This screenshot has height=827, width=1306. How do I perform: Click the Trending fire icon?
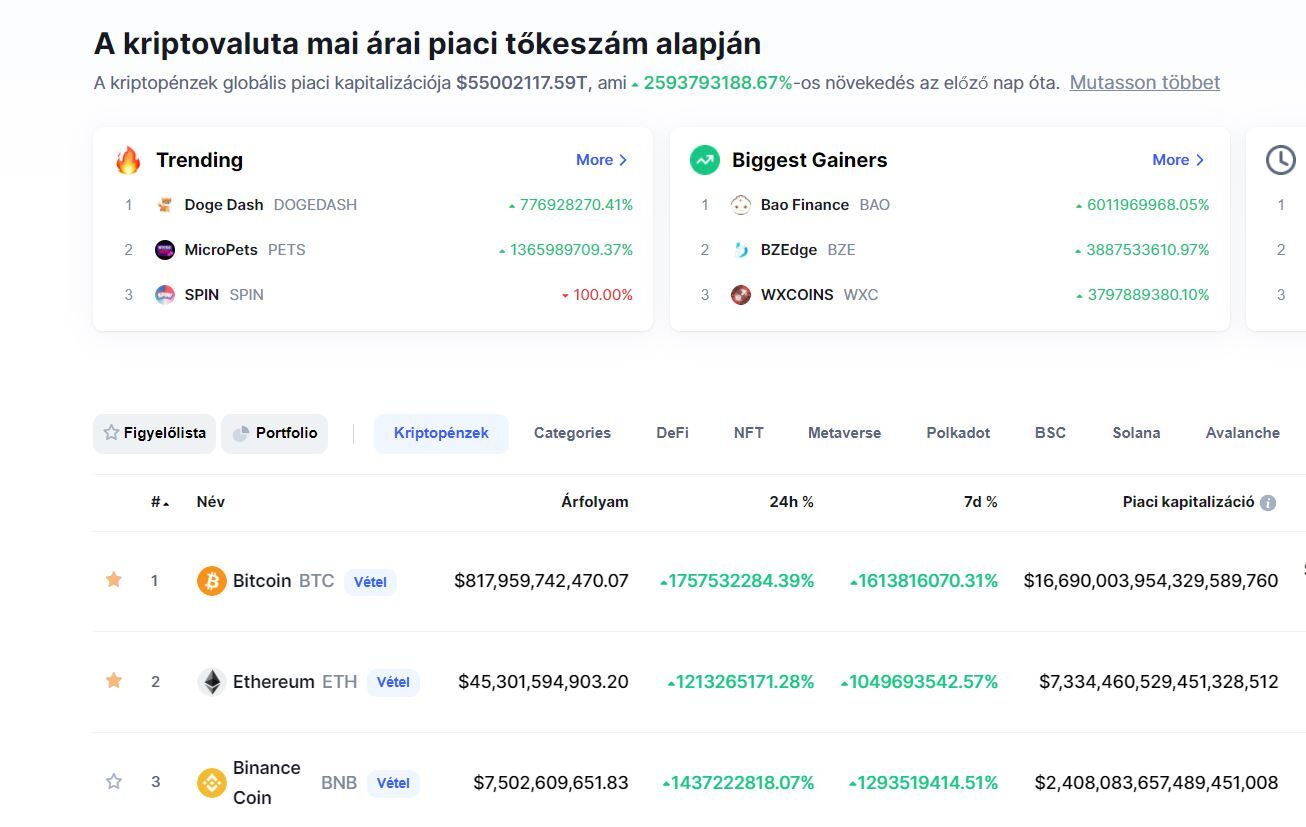pyautogui.click(x=128, y=160)
